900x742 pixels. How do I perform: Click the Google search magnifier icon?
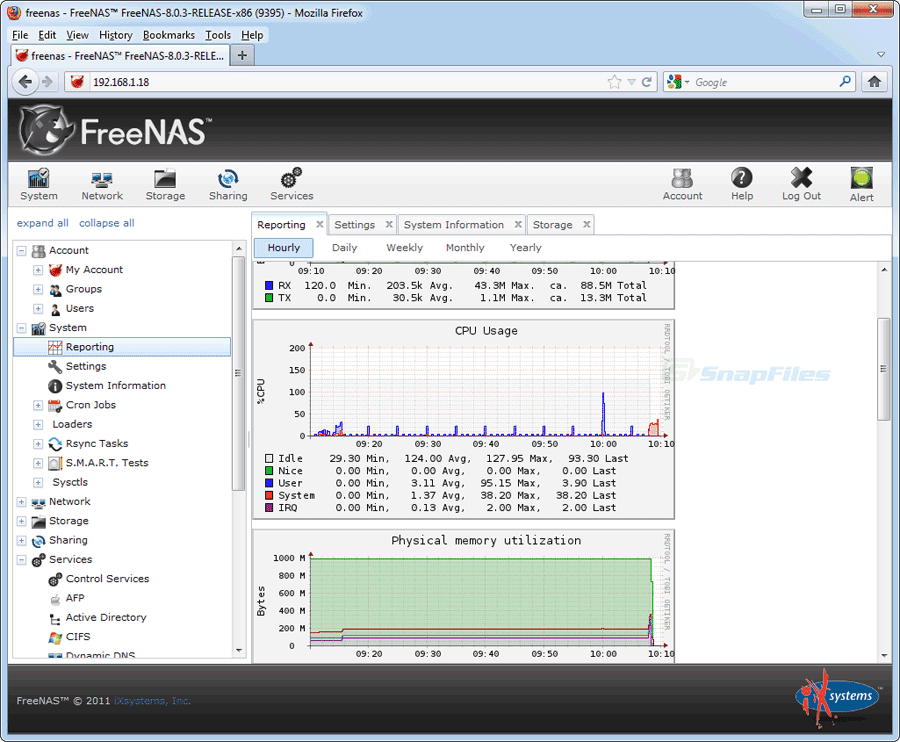[x=845, y=81]
